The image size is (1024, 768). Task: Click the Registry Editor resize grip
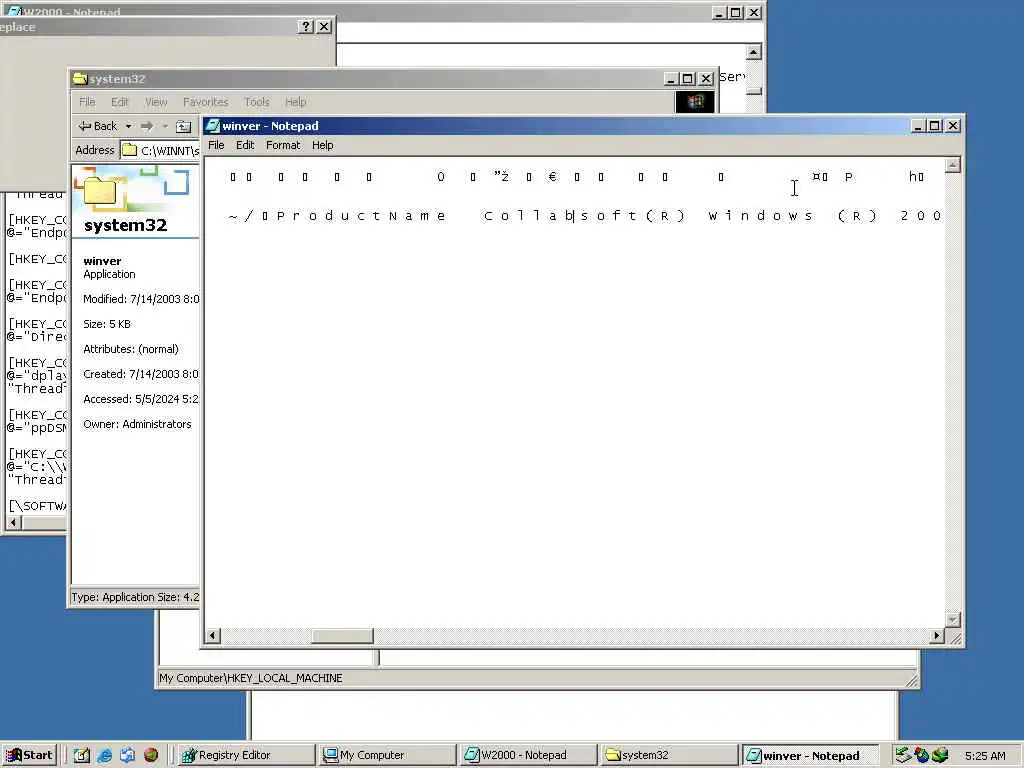pyautogui.click(x=912, y=680)
